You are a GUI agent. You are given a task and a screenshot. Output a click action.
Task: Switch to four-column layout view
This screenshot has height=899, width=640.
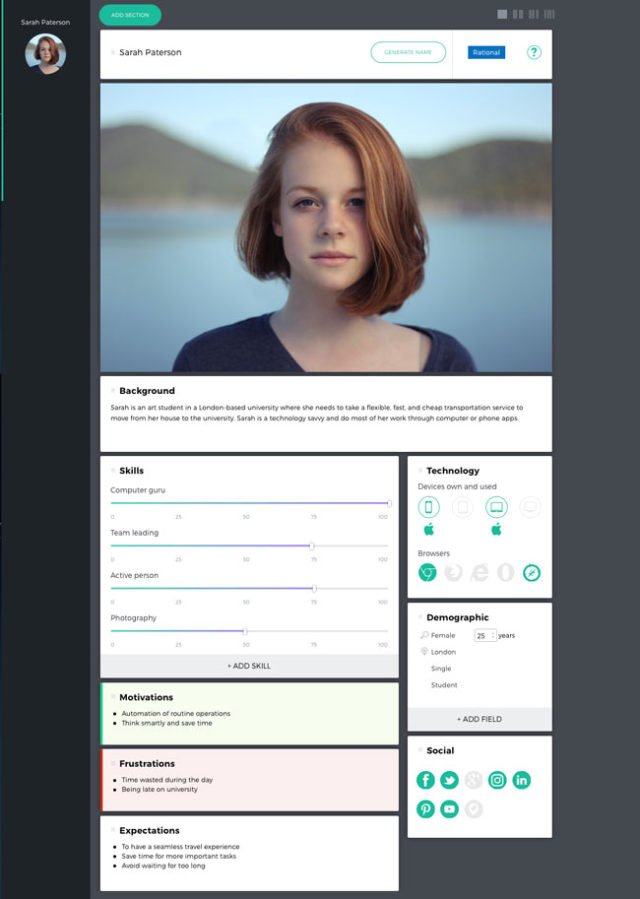click(x=549, y=14)
